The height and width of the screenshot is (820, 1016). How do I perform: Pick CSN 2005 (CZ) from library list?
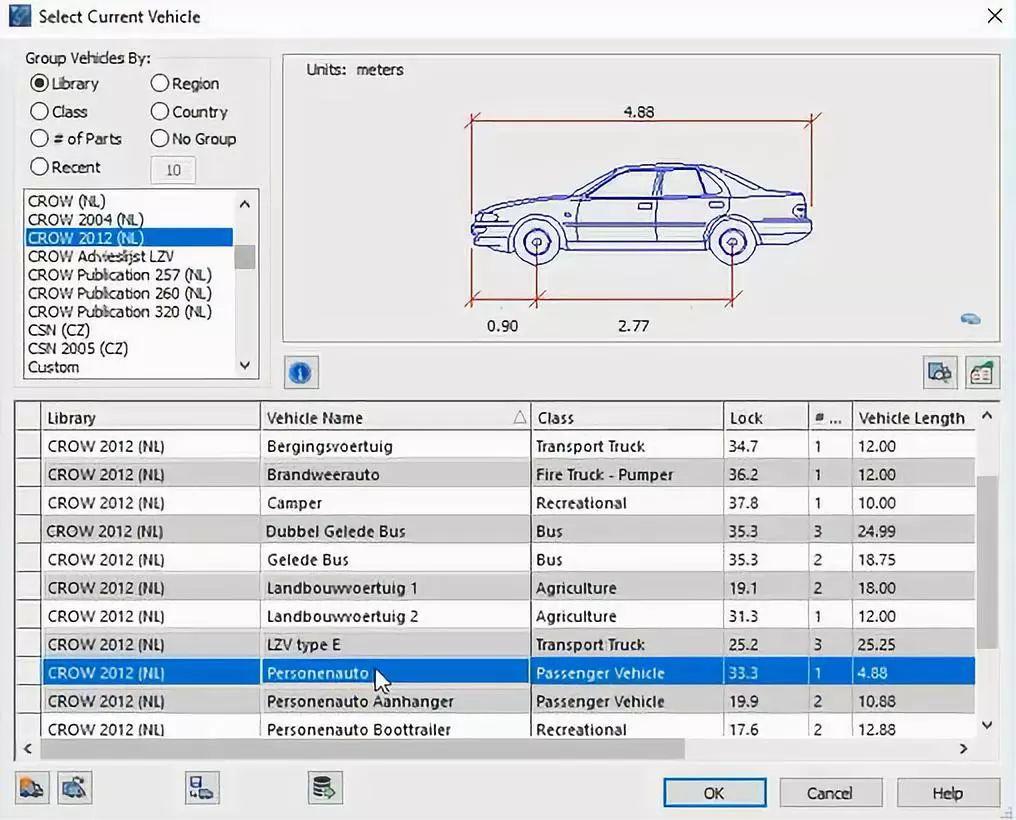(78, 349)
